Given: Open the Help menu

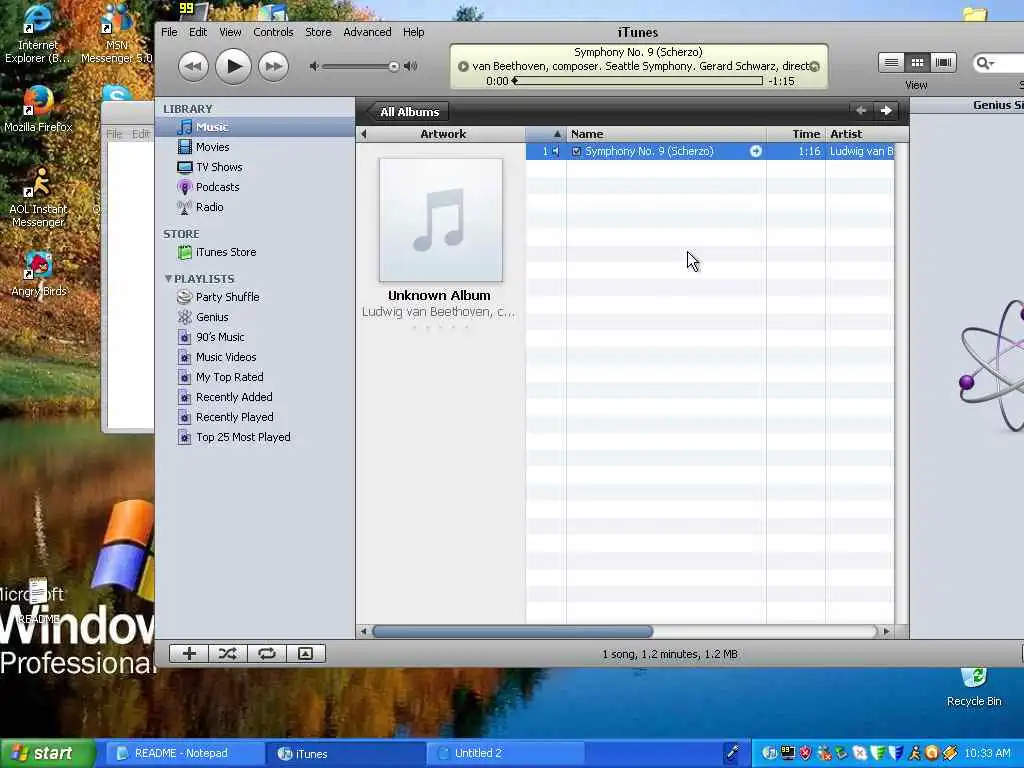Looking at the screenshot, I should click(413, 32).
